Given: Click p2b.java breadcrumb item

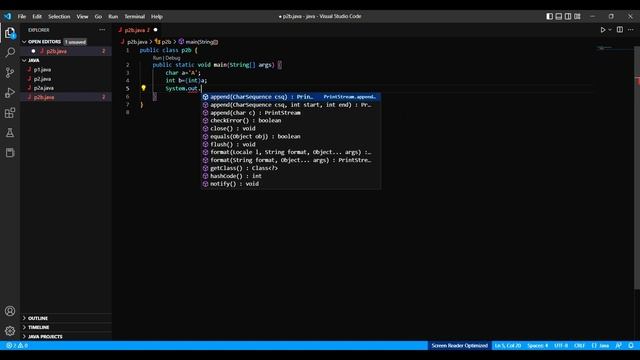Looking at the screenshot, I should tap(137, 42).
